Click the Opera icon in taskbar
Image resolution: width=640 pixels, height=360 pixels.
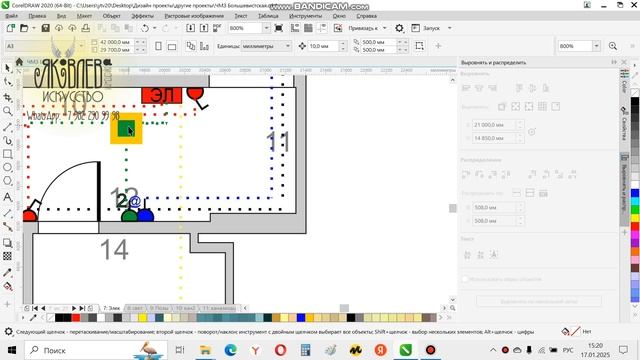[x=280, y=350]
